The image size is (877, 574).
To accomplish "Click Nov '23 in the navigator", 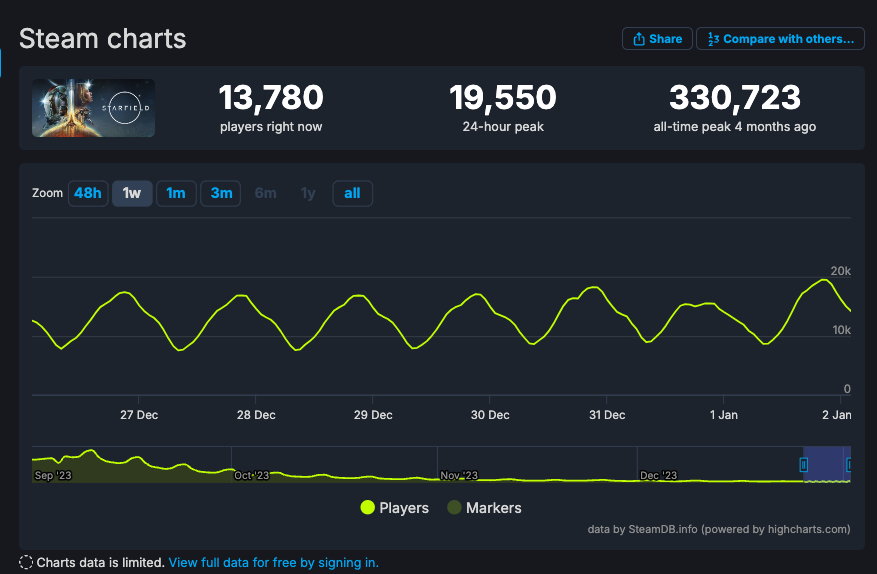I will pyautogui.click(x=459, y=476).
